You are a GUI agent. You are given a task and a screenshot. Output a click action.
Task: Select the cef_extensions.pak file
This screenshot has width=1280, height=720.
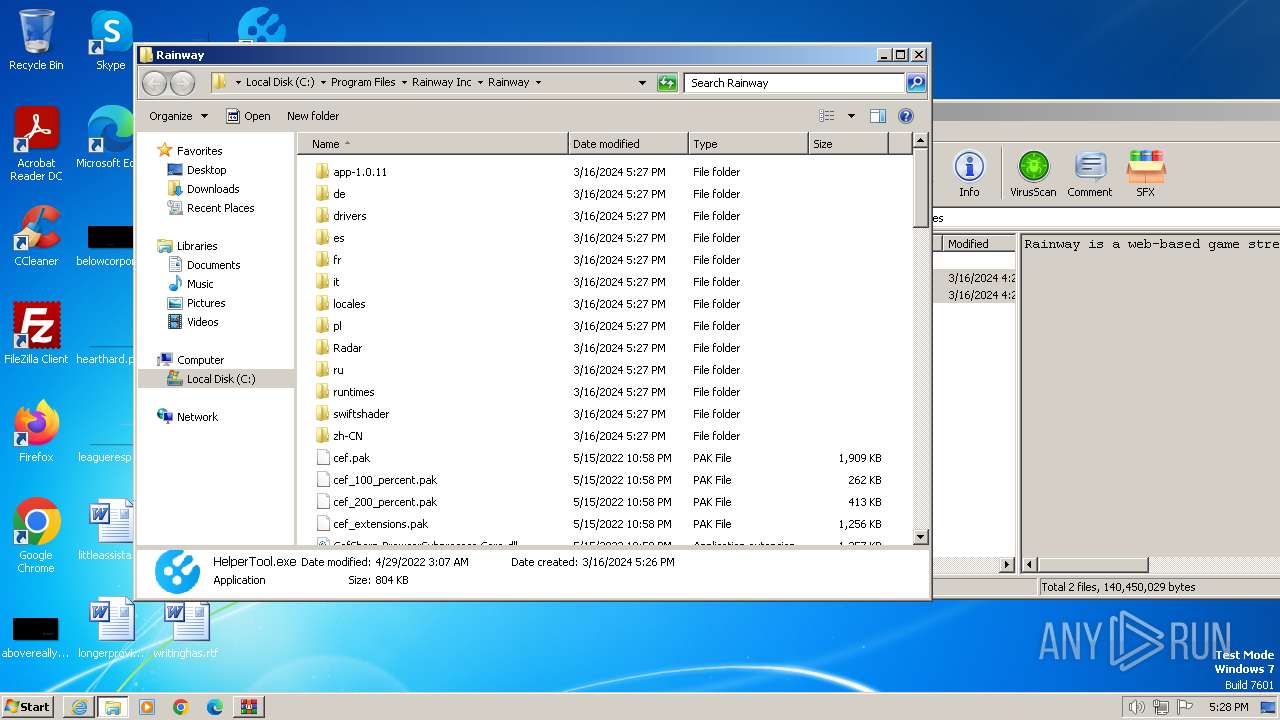pyautogui.click(x=380, y=524)
